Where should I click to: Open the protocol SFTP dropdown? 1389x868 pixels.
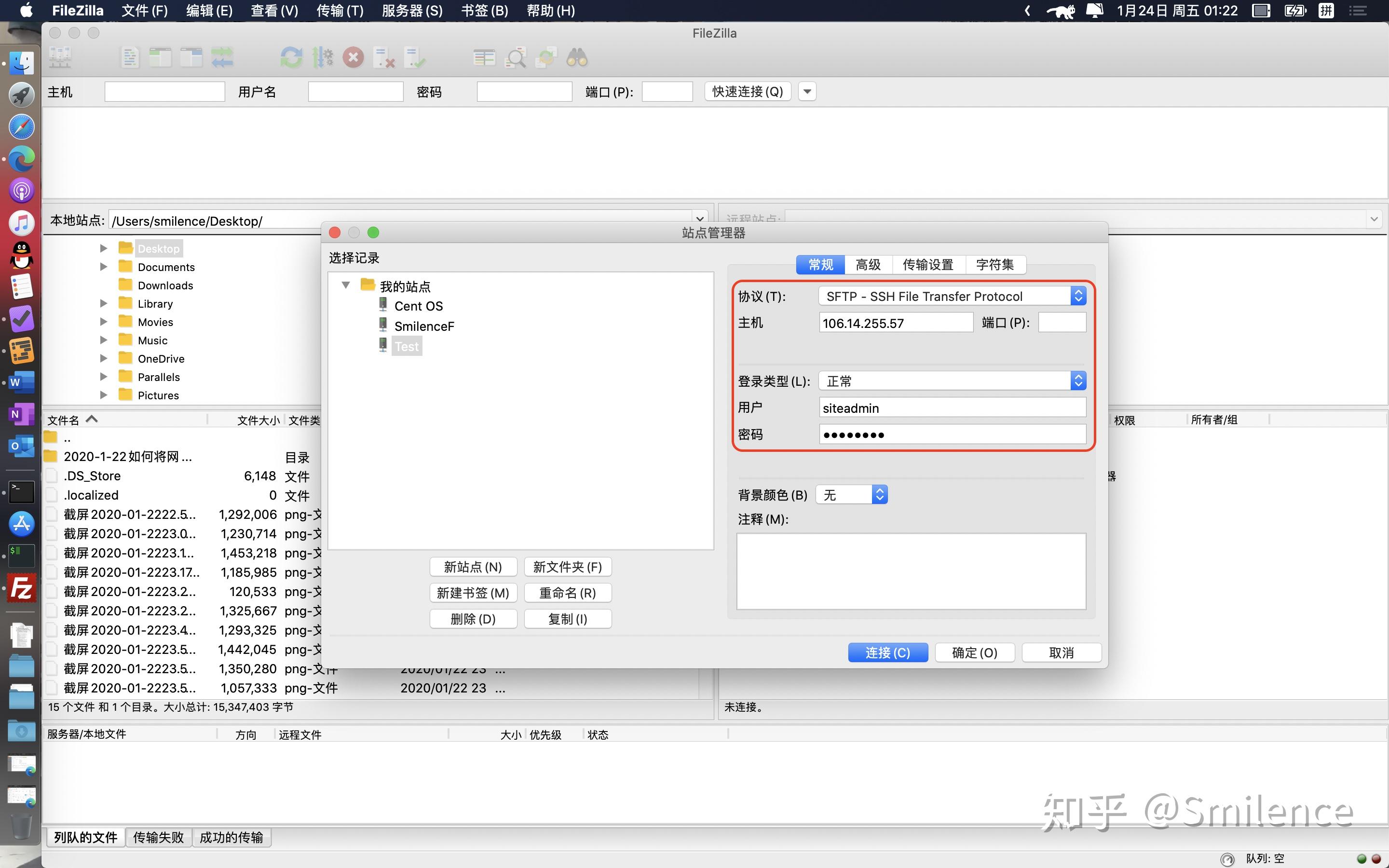pyautogui.click(x=952, y=296)
